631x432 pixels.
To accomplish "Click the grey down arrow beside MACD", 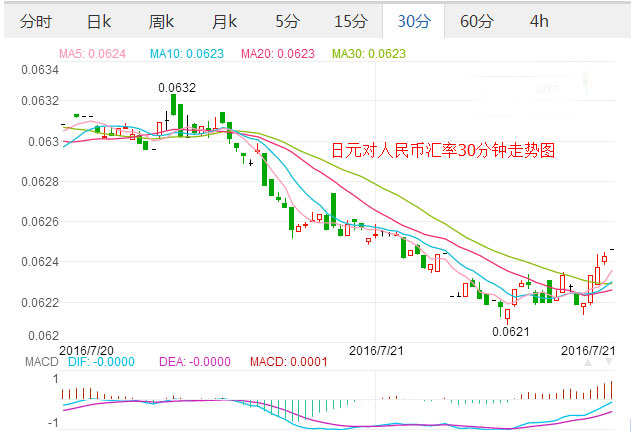I will pyautogui.click(x=609, y=362).
